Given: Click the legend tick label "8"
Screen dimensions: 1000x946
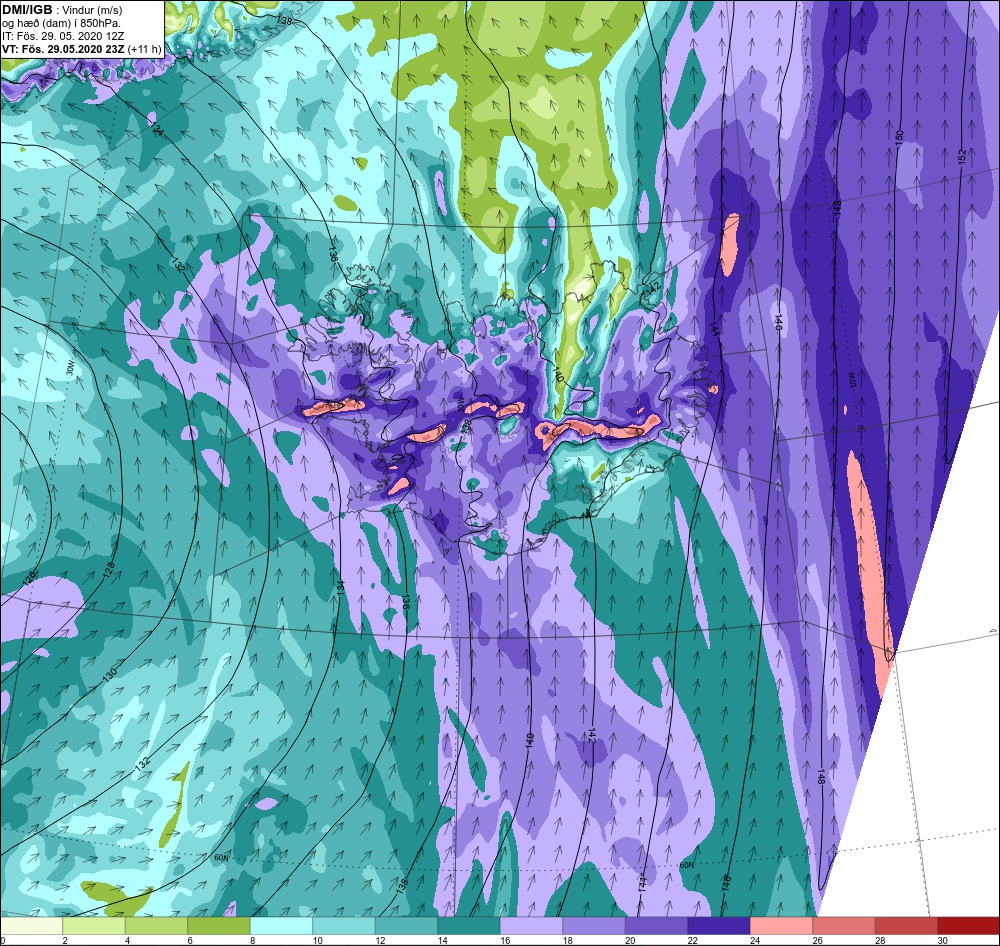Looking at the screenshot, I should 252,940.
